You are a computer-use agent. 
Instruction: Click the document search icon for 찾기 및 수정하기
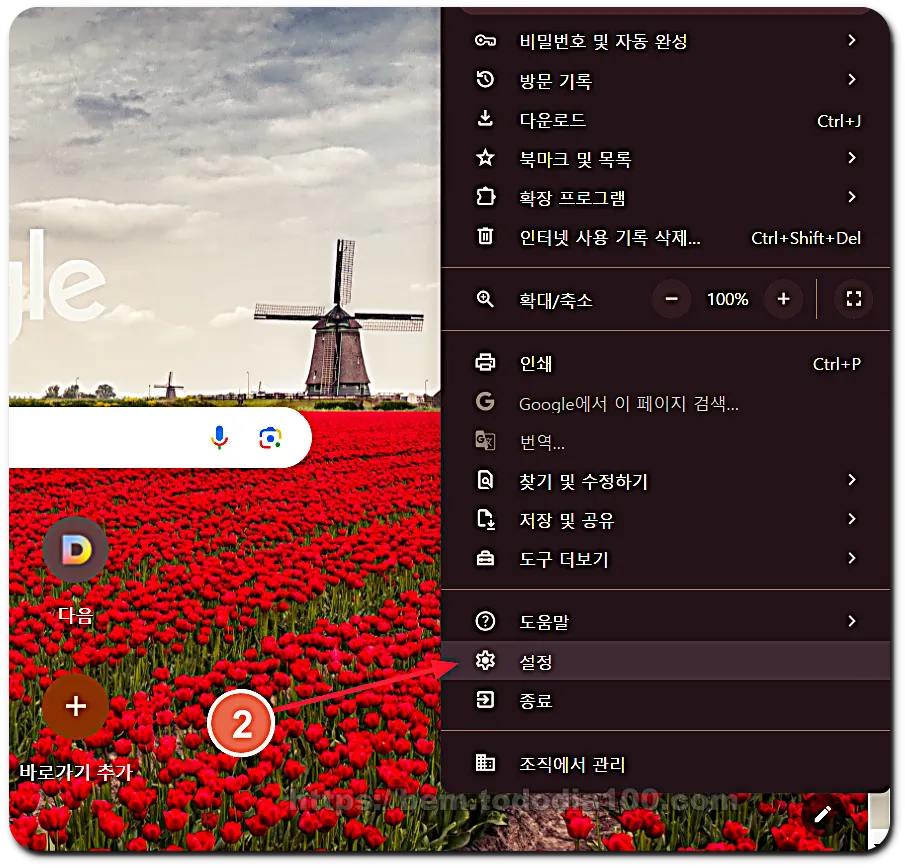[x=485, y=480]
